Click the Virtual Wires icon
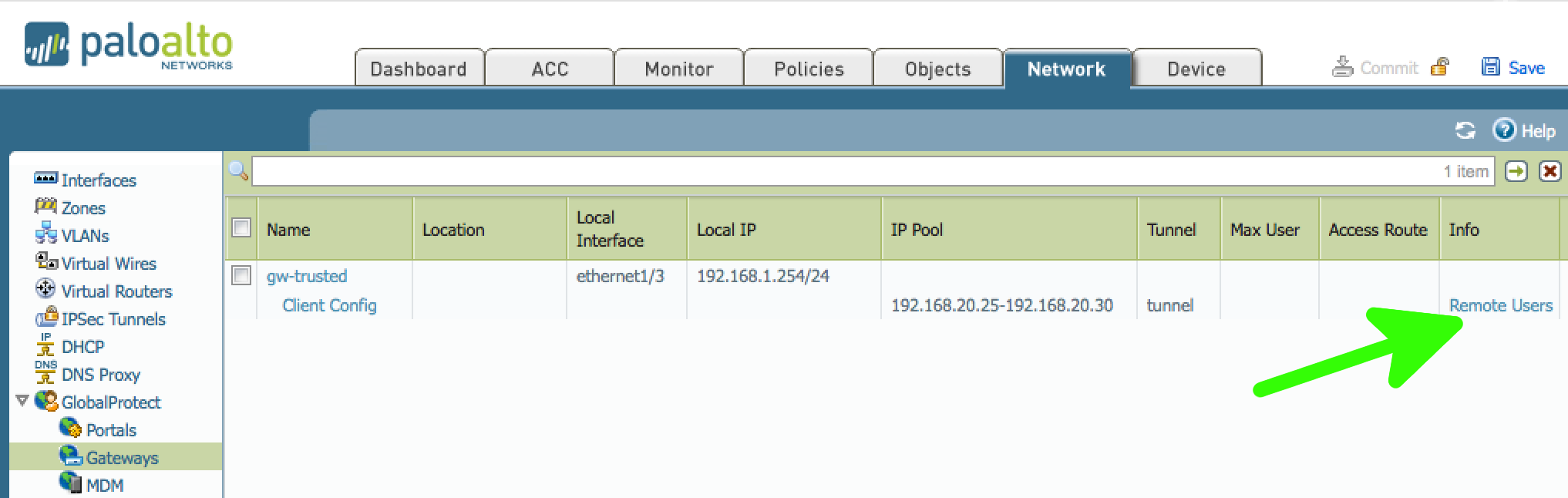This screenshot has width=1568, height=498. pyautogui.click(x=45, y=261)
